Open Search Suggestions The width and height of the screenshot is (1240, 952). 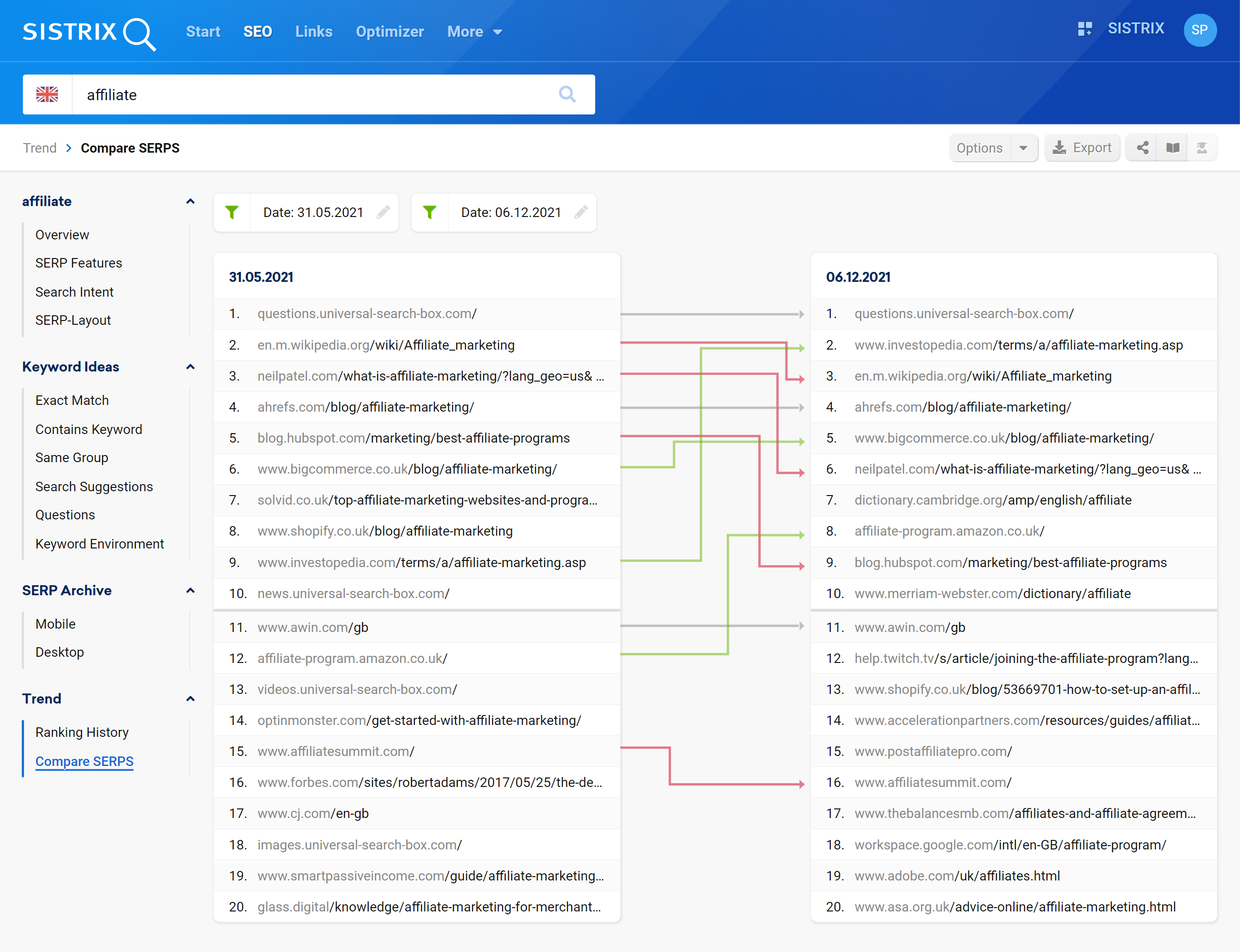point(94,486)
